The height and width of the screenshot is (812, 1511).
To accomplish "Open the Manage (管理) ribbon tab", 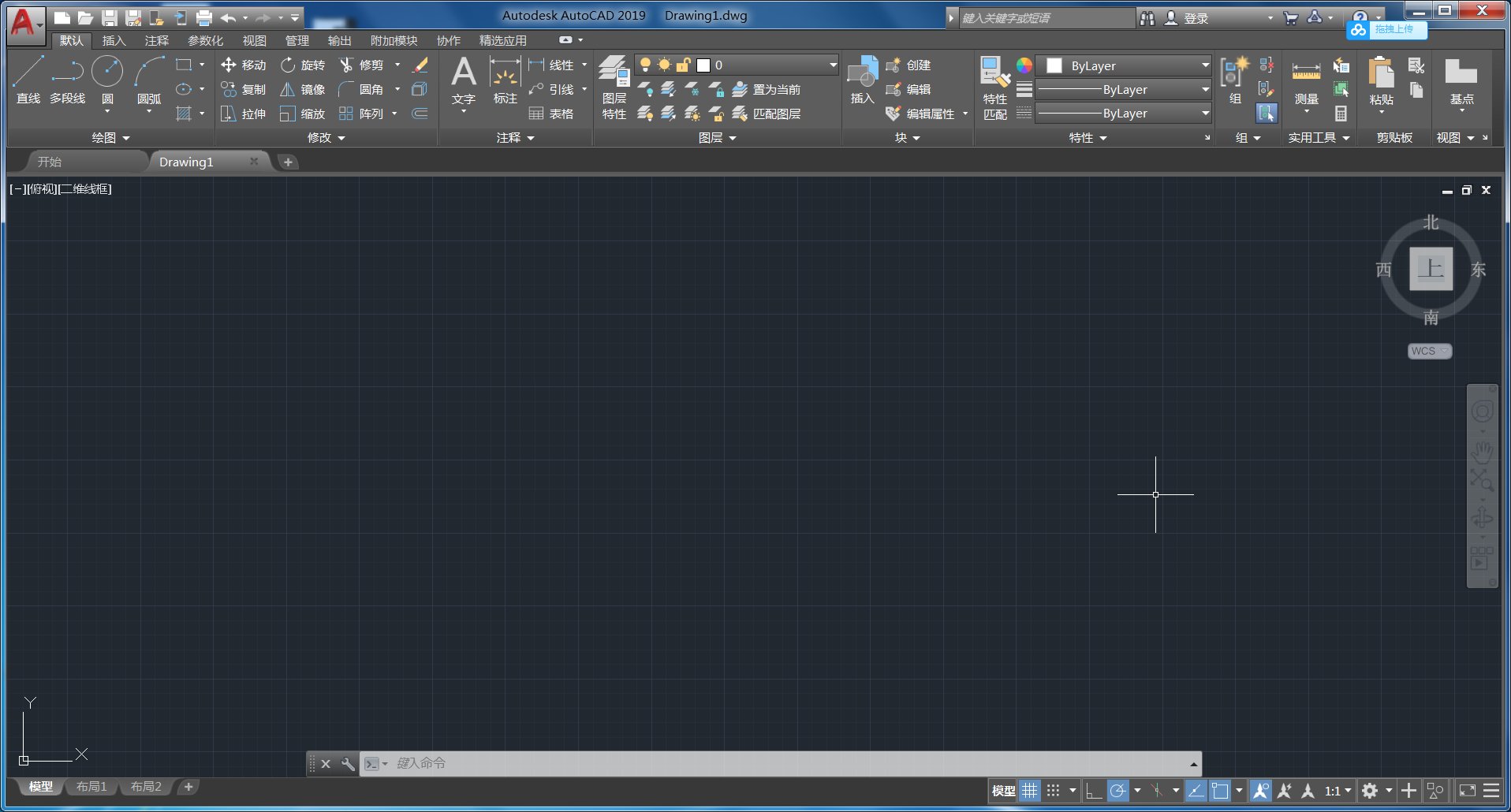I will [297, 40].
